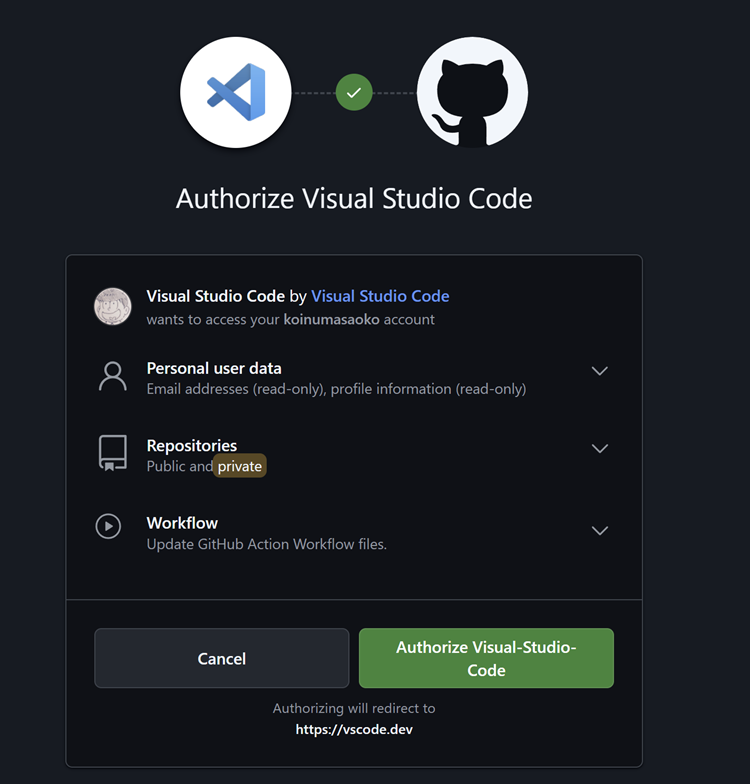Cancel the authorization request
The height and width of the screenshot is (784, 750).
click(222, 658)
